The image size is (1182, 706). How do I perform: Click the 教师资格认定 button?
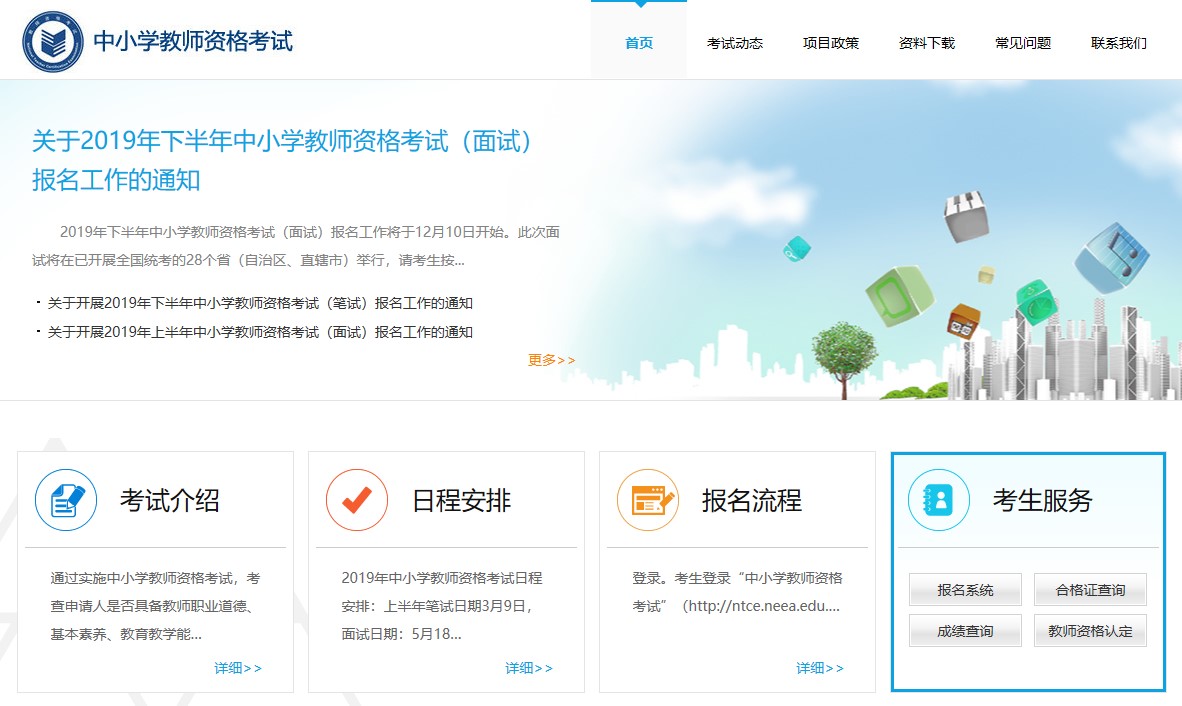coord(1091,631)
